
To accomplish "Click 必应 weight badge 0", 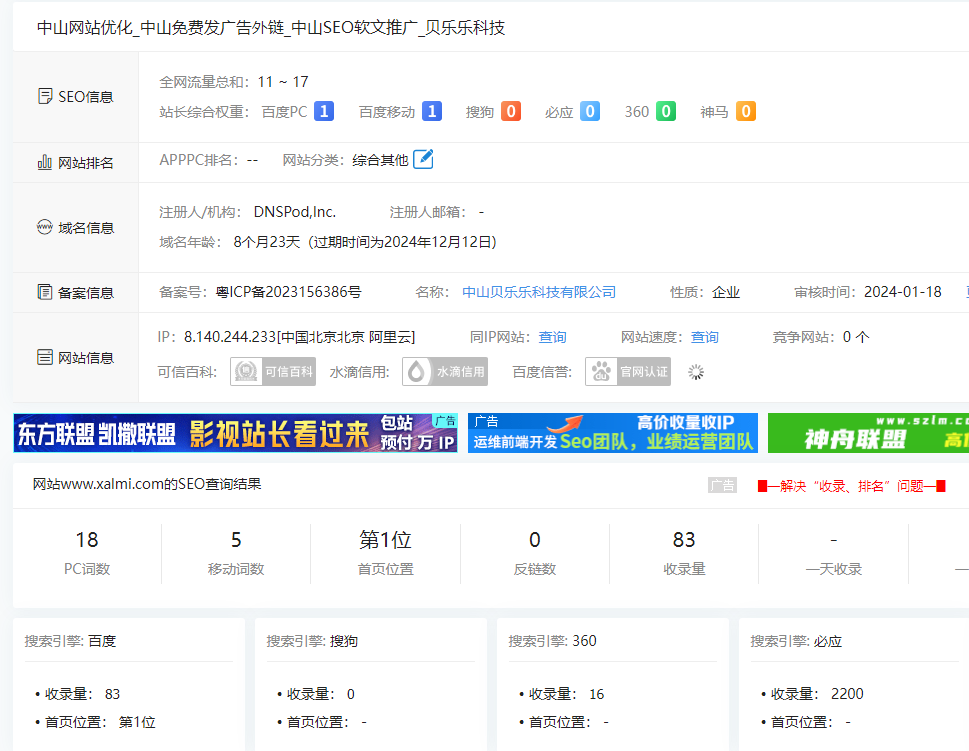I will [x=590, y=111].
